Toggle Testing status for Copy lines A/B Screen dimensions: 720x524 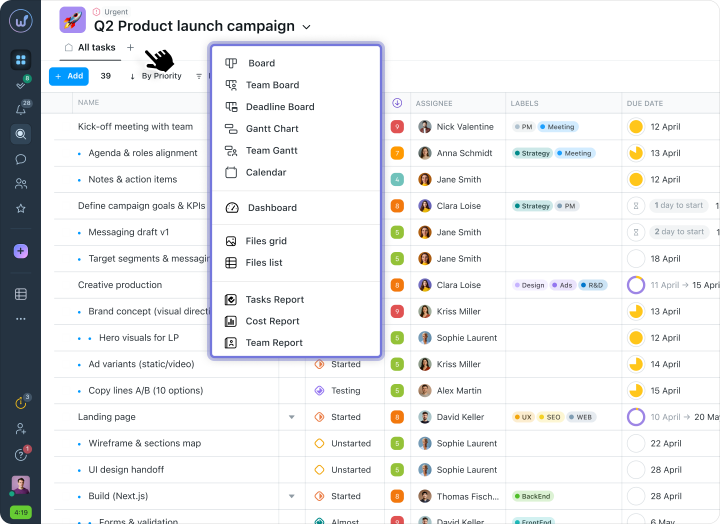pos(319,390)
